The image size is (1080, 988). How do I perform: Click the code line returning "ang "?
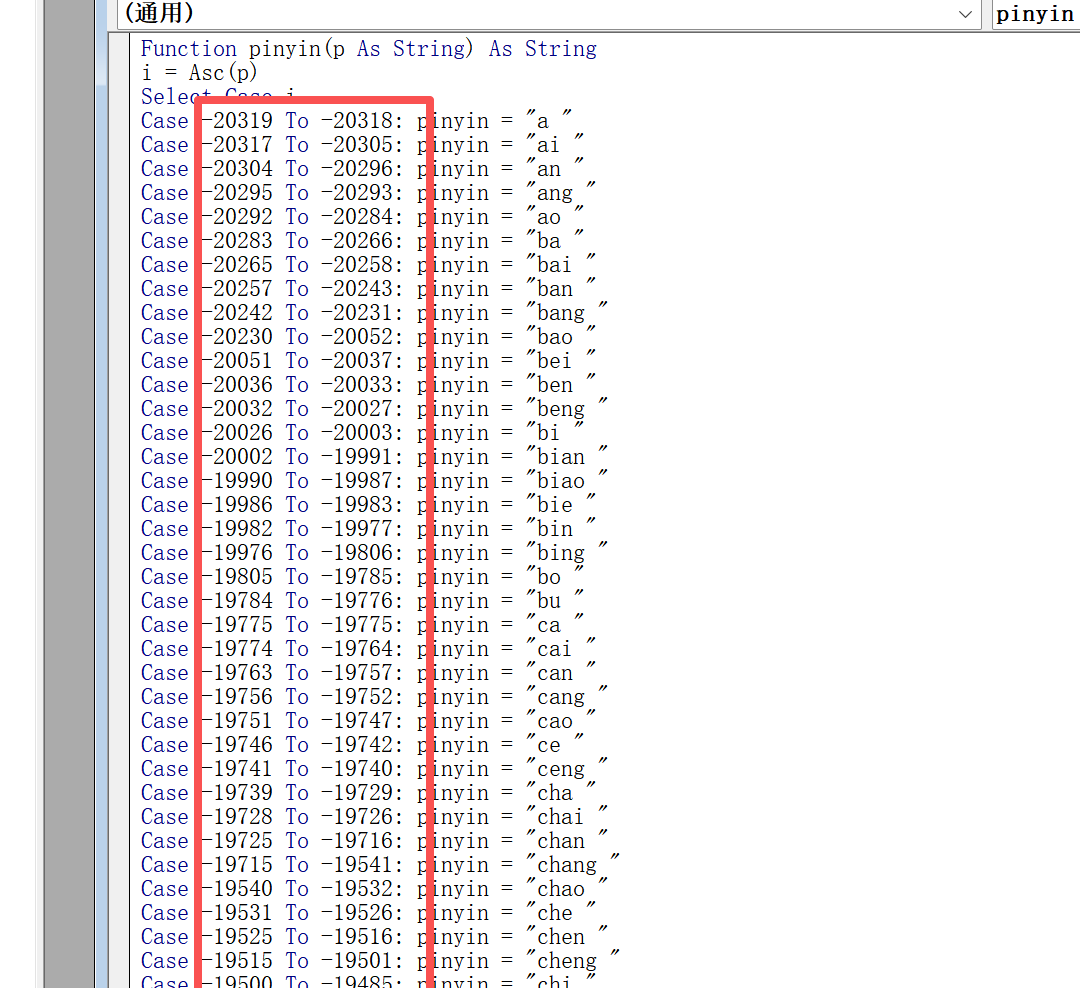pyautogui.click(x=368, y=194)
